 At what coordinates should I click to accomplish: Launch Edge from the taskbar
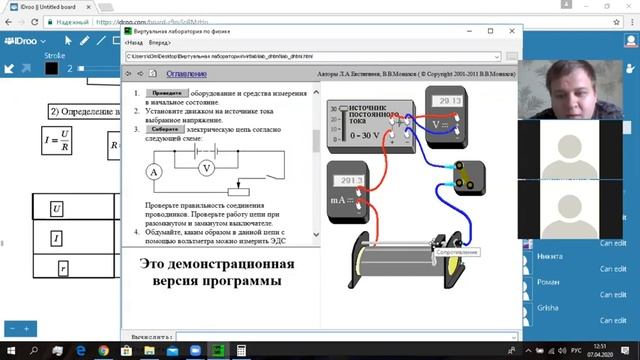point(80,351)
